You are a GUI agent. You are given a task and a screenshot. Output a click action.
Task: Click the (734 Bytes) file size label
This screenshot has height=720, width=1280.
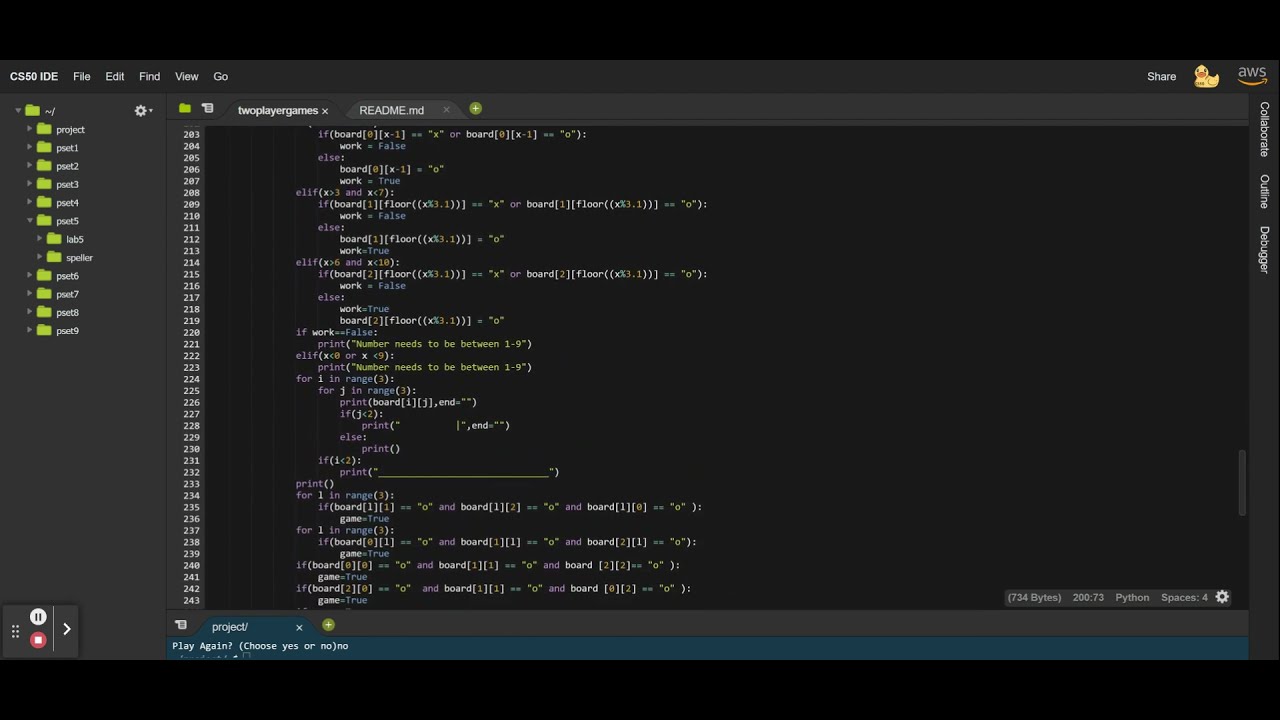1034,597
